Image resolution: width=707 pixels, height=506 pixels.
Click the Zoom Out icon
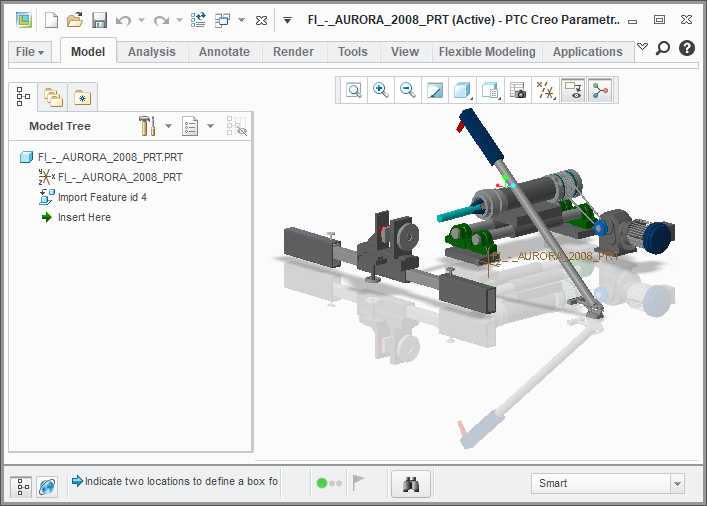pos(408,90)
